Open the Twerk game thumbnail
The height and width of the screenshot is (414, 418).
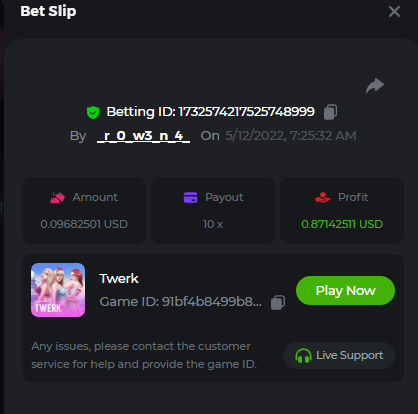click(58, 290)
